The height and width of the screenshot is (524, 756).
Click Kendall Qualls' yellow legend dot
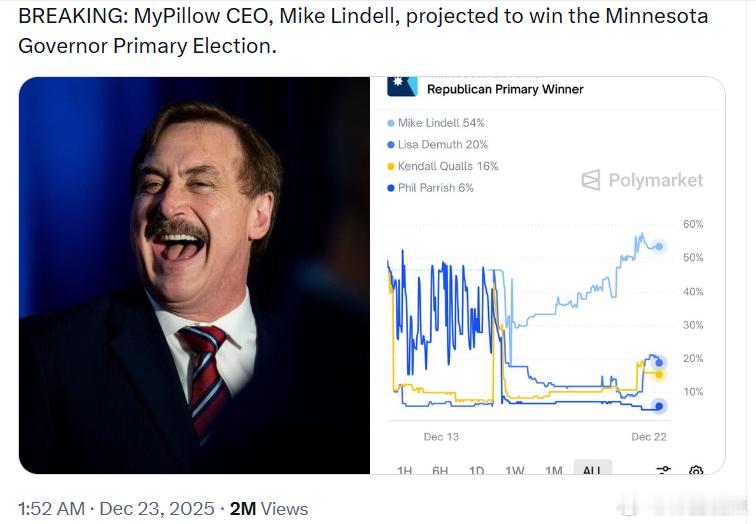tap(390, 166)
